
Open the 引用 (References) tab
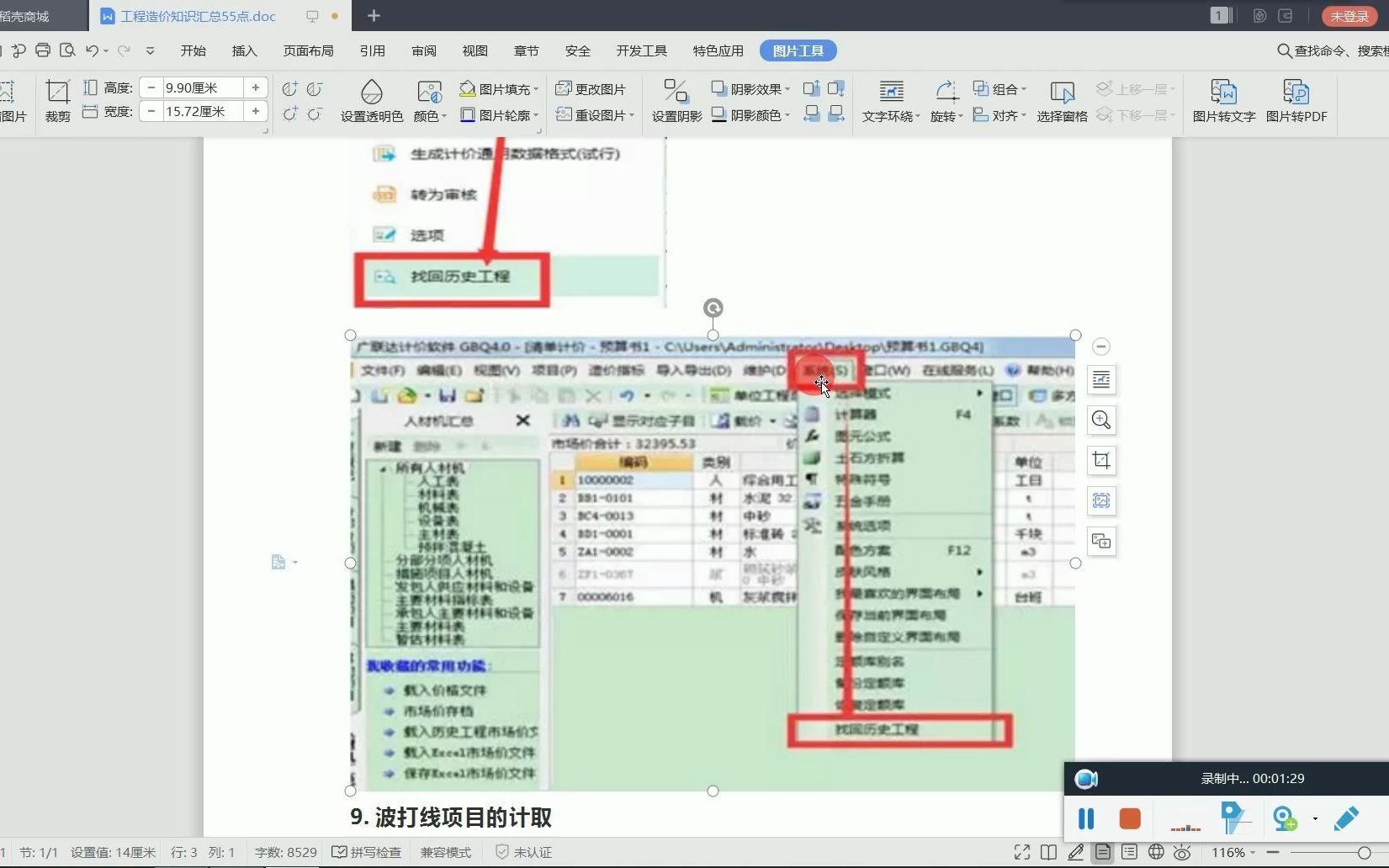click(x=372, y=50)
